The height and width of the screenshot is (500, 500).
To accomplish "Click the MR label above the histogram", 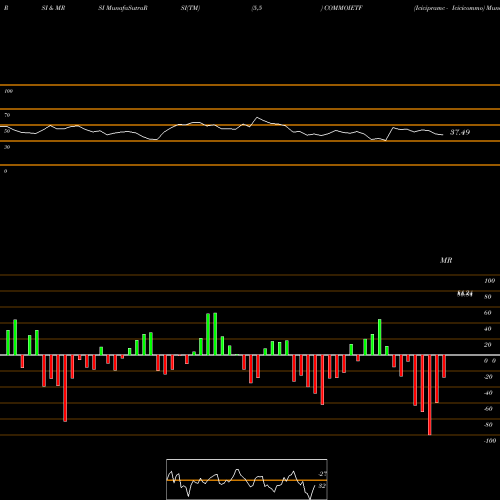I will [x=446, y=260].
